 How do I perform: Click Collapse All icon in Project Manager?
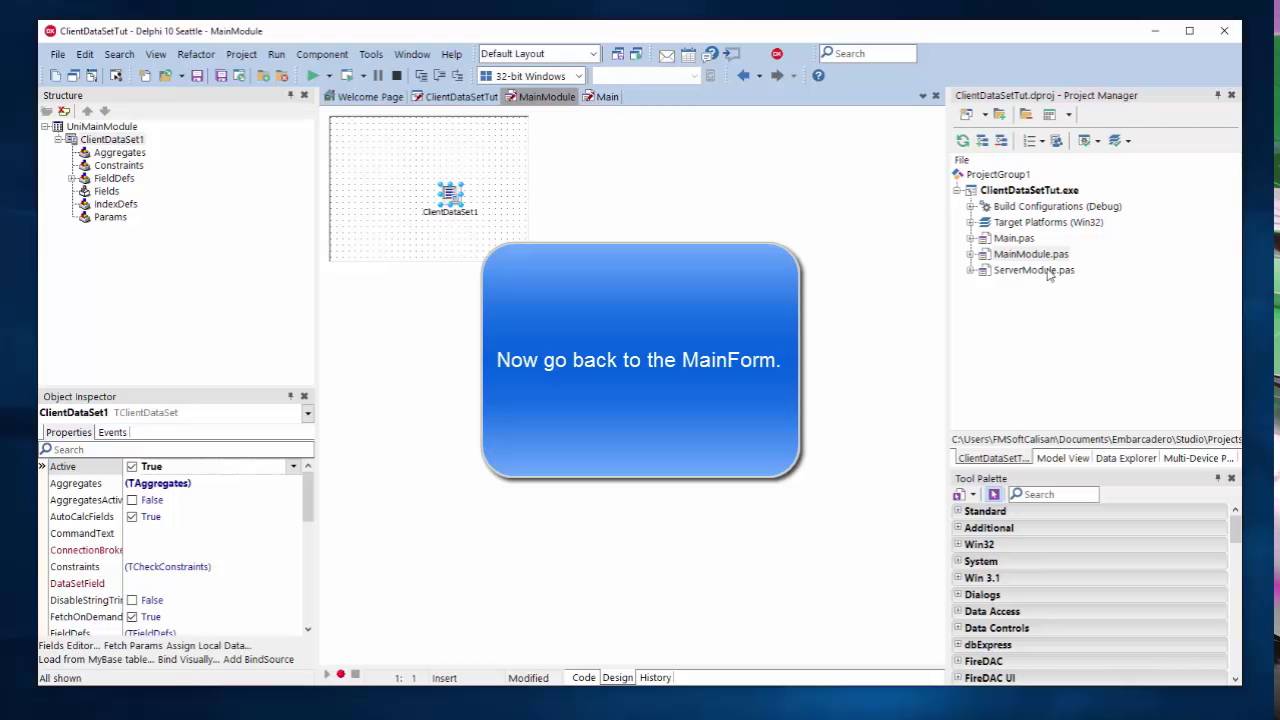point(1001,141)
